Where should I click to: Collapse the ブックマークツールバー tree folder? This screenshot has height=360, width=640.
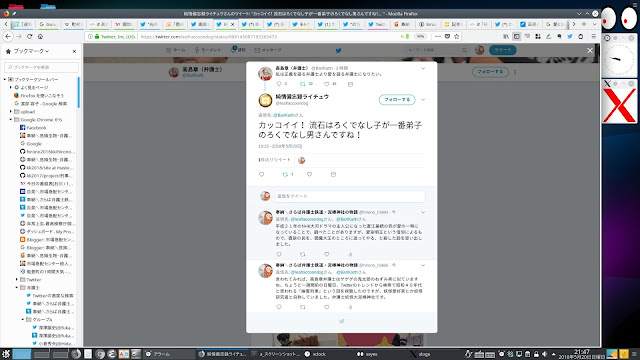point(5,79)
